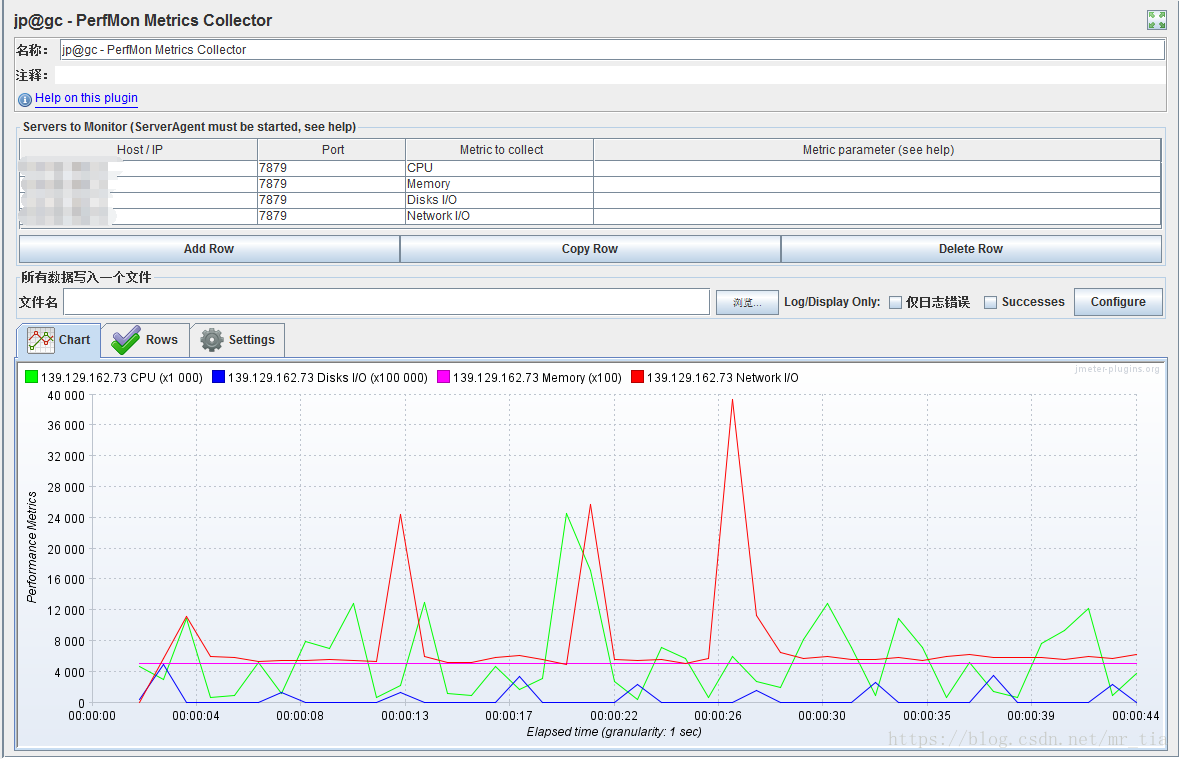Click the 40 000 y-axis label
1179x759 pixels.
66,396
